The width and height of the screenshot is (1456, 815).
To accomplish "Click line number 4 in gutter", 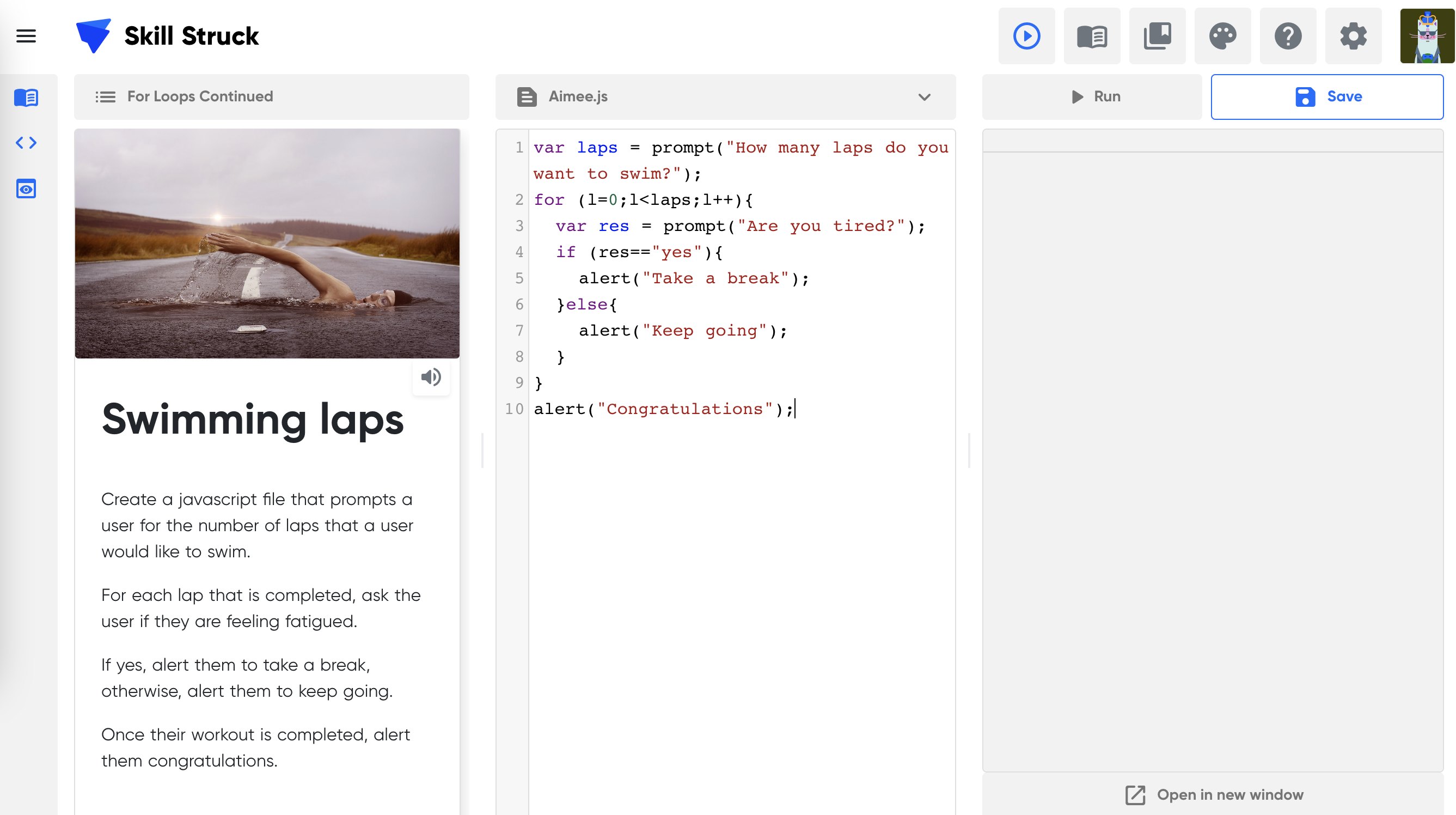I will [519, 252].
